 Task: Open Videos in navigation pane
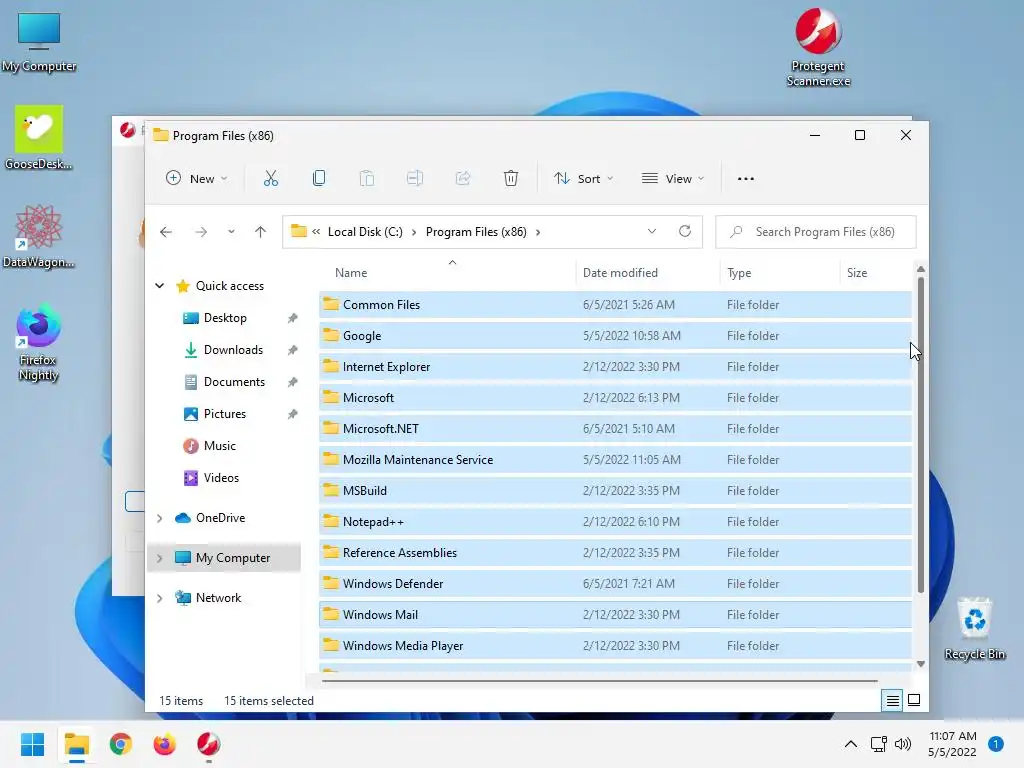[221, 478]
